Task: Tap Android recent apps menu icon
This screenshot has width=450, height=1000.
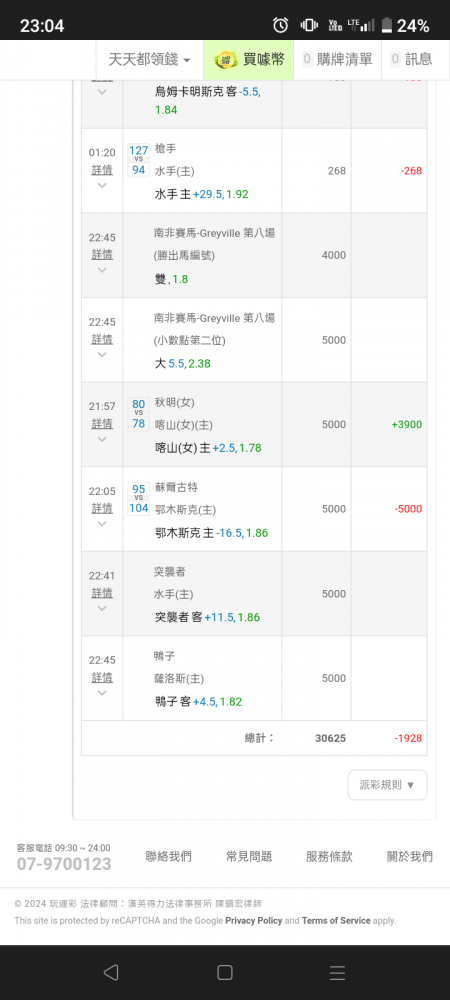Action: pos(337,972)
